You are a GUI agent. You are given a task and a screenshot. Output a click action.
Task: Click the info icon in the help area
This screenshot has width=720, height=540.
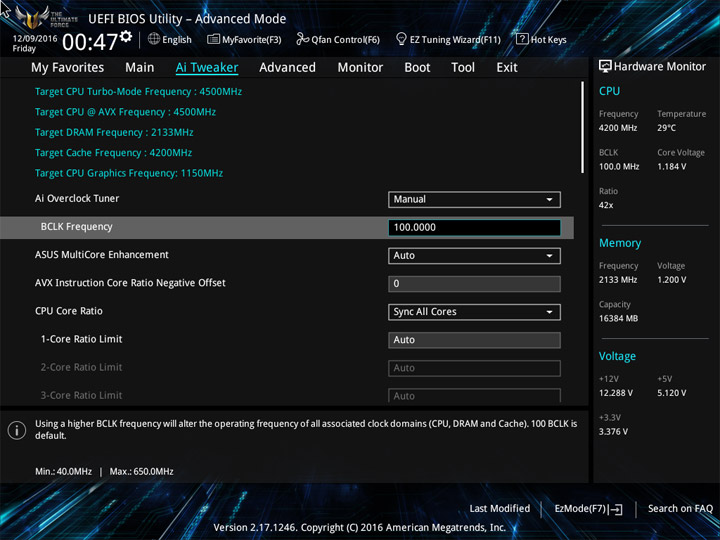17,430
